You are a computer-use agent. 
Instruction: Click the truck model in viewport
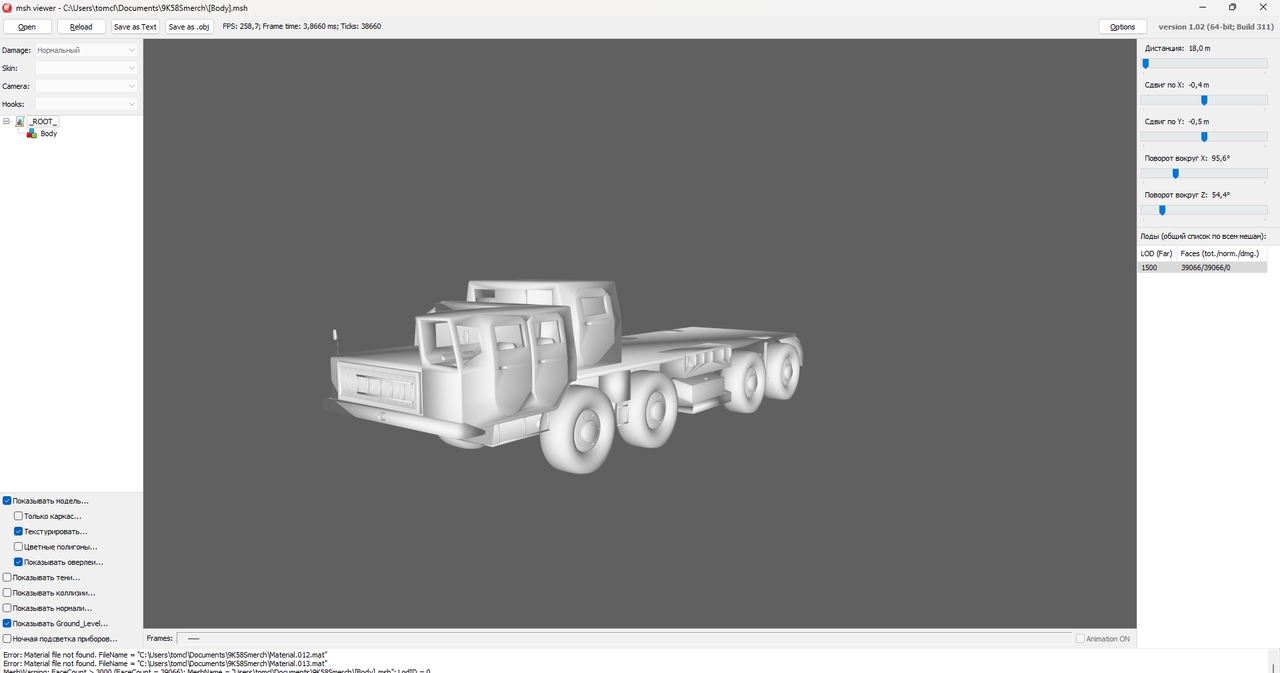tap(565, 375)
